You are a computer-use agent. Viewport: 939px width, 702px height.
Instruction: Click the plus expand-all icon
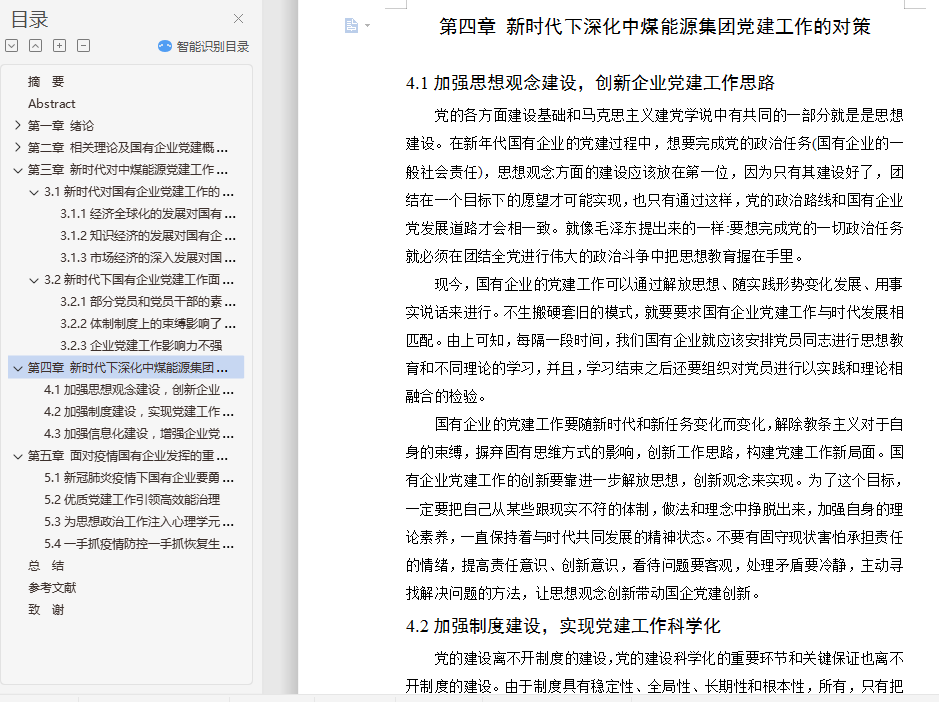pos(59,46)
